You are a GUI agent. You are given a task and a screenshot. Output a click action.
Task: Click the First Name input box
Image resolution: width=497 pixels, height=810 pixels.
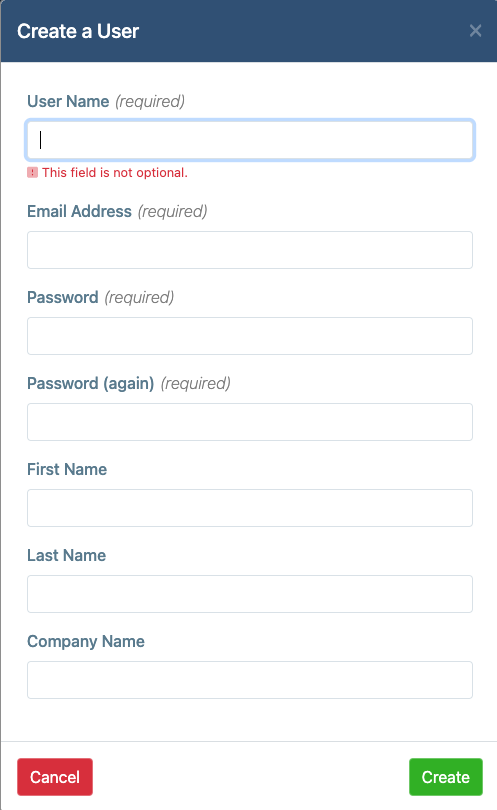(x=250, y=508)
